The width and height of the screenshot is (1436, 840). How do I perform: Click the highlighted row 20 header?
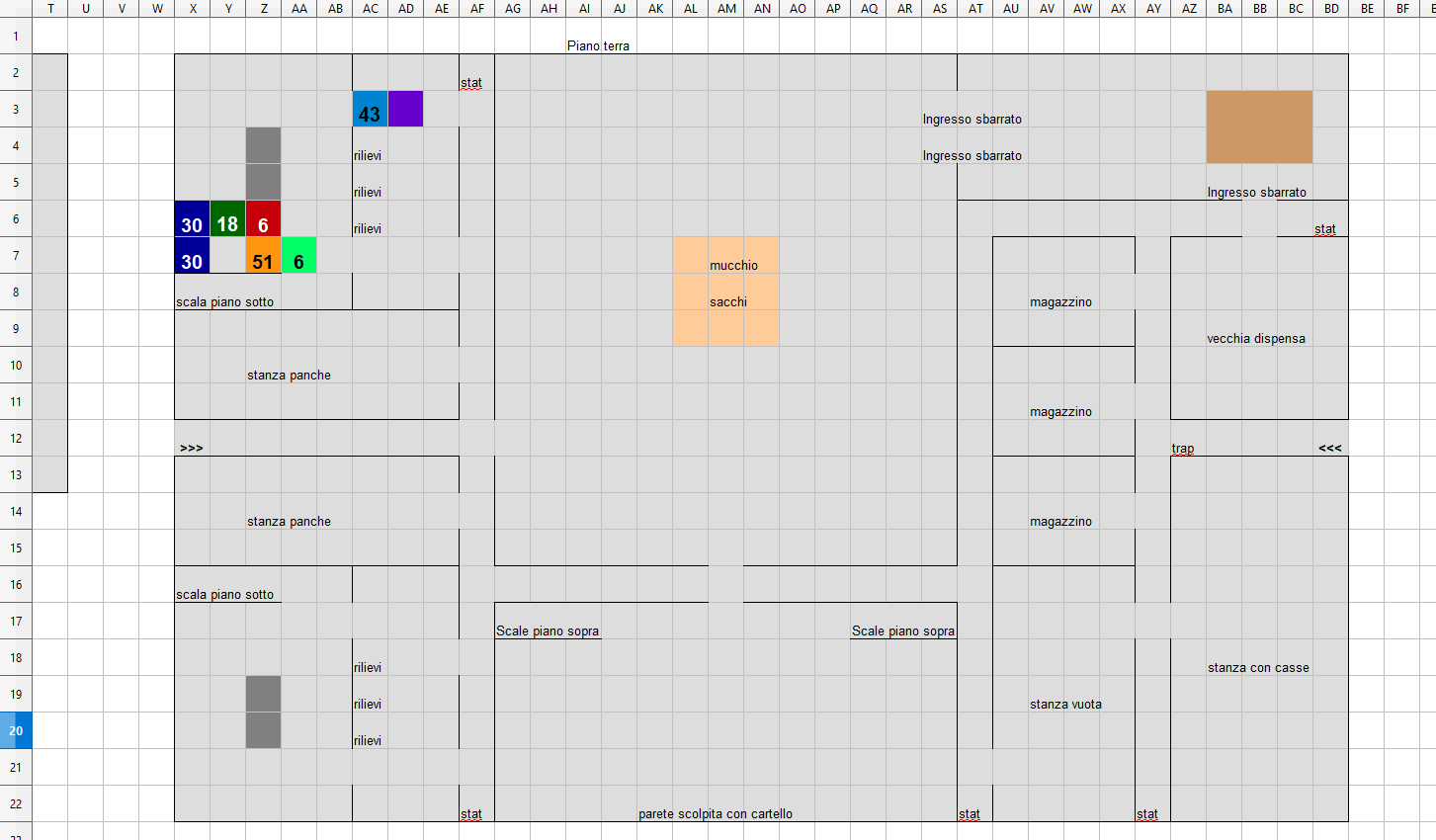point(16,731)
